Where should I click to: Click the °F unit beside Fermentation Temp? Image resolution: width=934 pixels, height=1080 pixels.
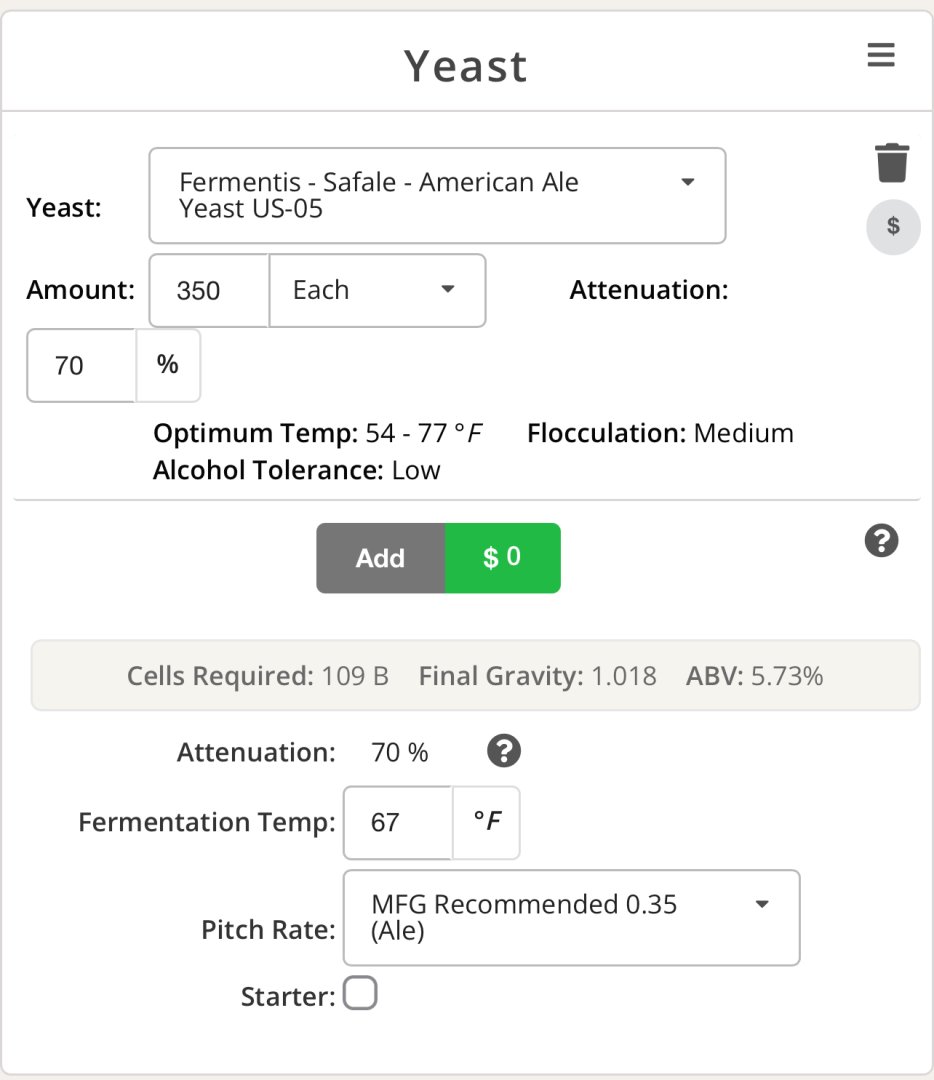click(486, 822)
